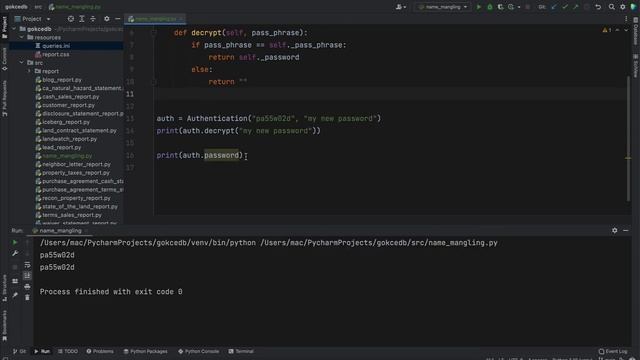Click the profiler run icon in the toolbar
Image resolution: width=640 pixels, height=360 pixels.
click(x=511, y=7)
